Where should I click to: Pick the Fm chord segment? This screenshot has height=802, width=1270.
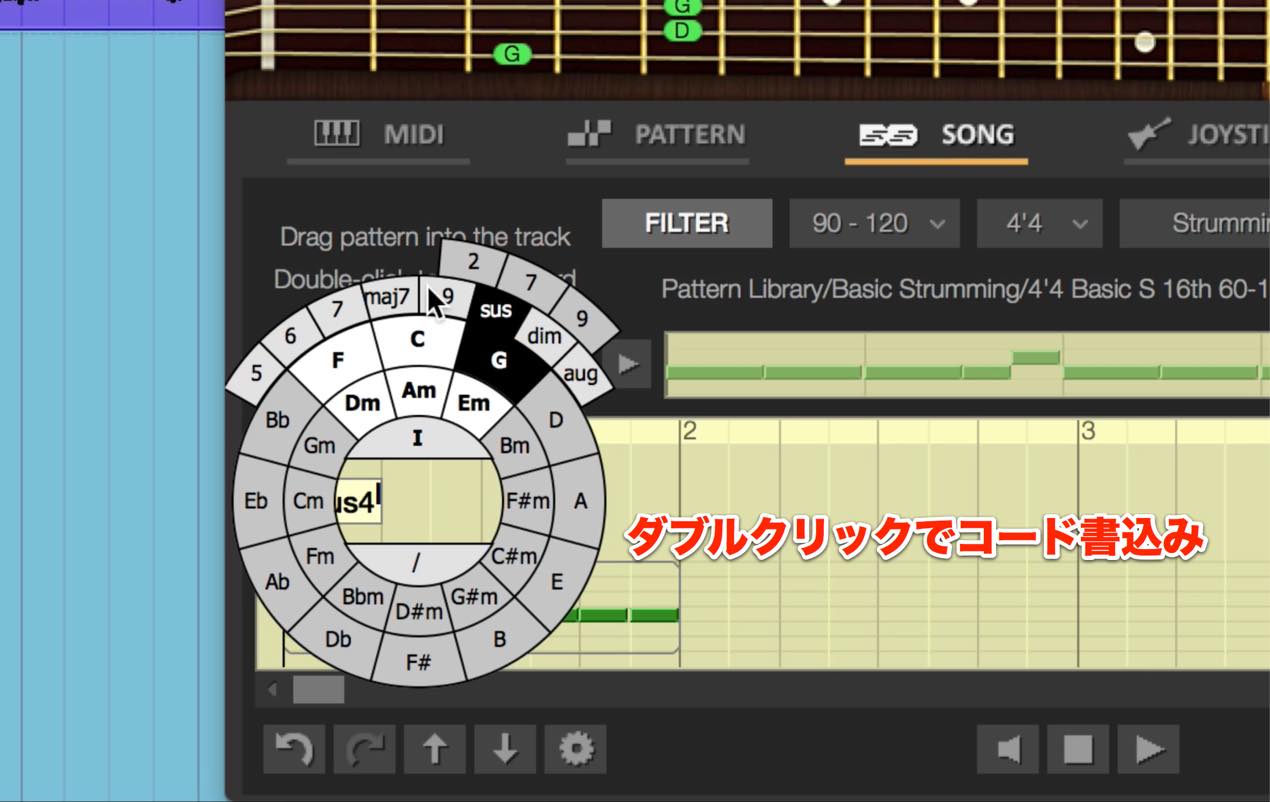pyautogui.click(x=319, y=556)
